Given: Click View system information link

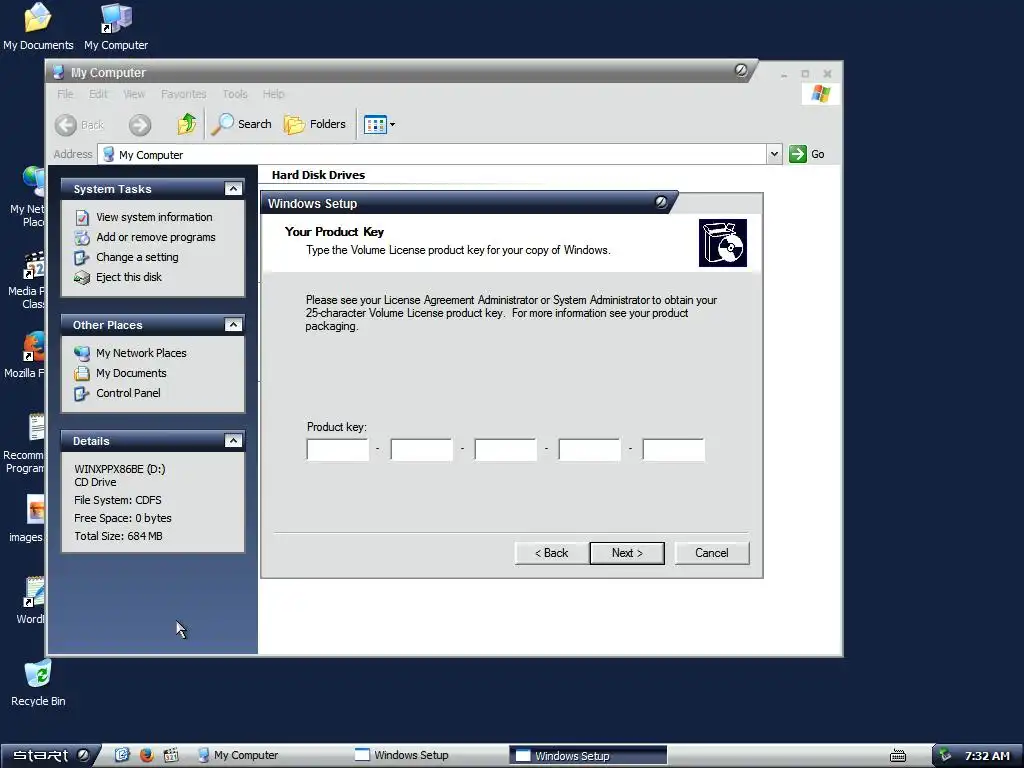Looking at the screenshot, I should [154, 217].
